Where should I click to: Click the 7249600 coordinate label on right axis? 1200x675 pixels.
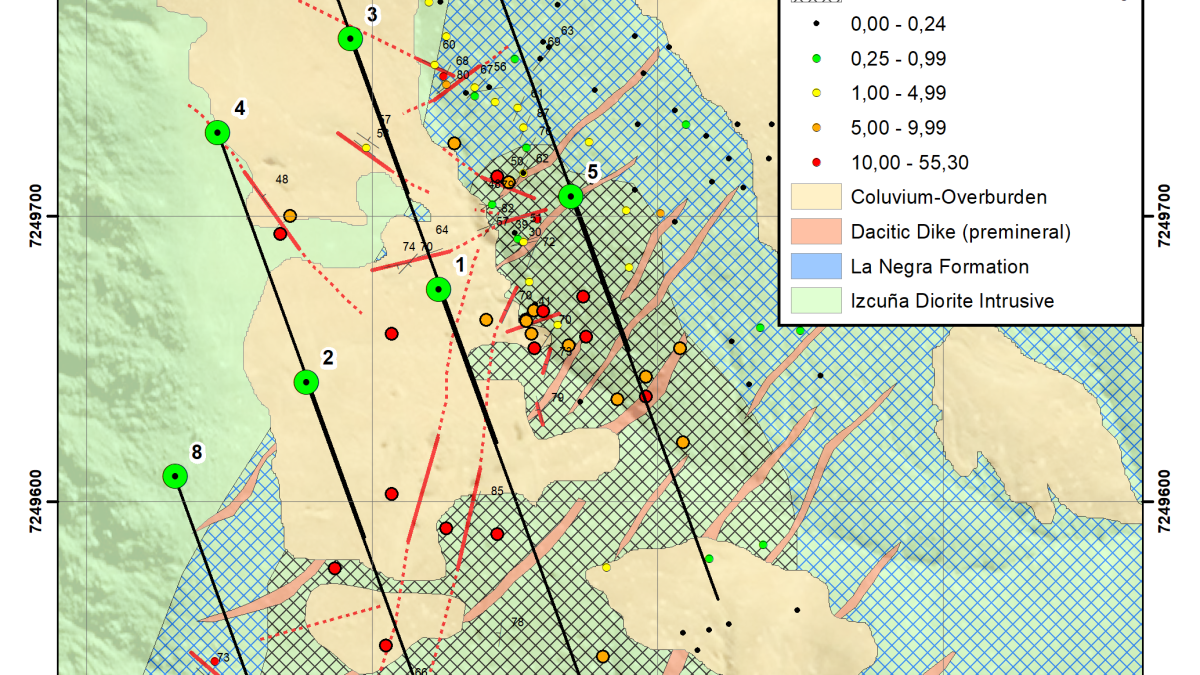click(x=1166, y=502)
